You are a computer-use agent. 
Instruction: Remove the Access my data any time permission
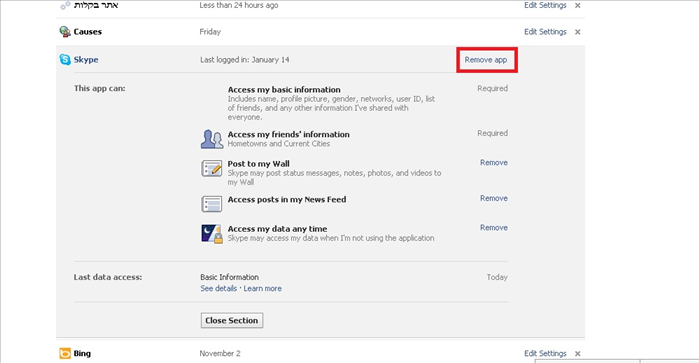(x=494, y=228)
